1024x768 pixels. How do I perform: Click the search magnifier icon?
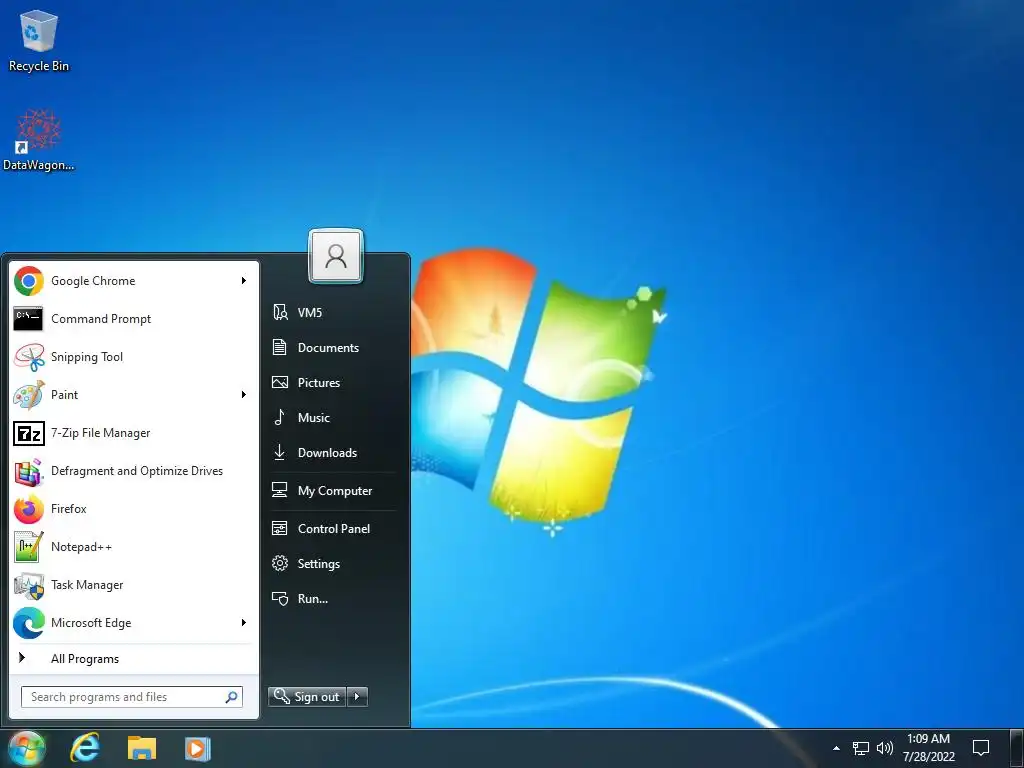coord(231,697)
